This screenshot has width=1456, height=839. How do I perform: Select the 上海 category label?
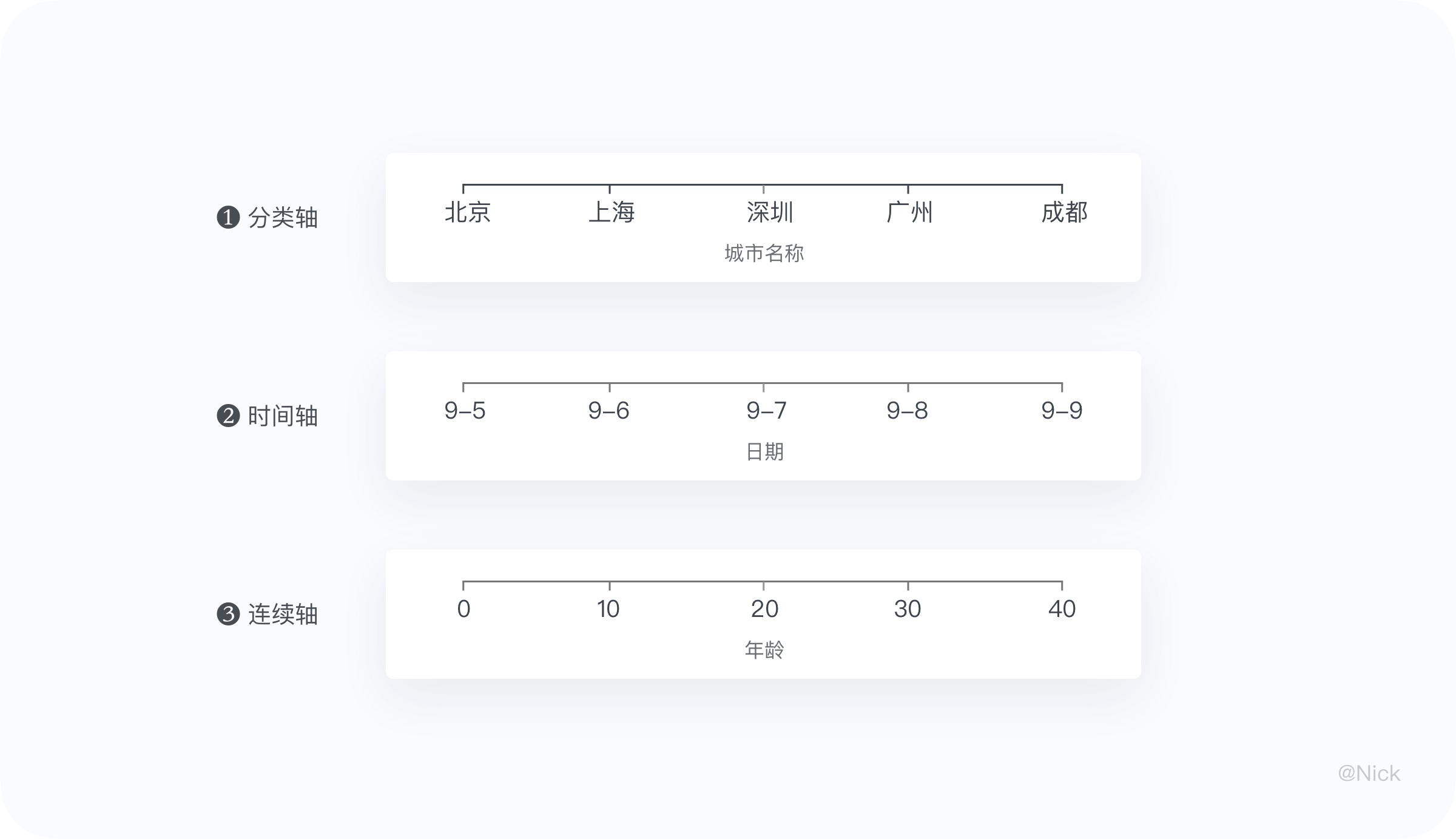(612, 212)
